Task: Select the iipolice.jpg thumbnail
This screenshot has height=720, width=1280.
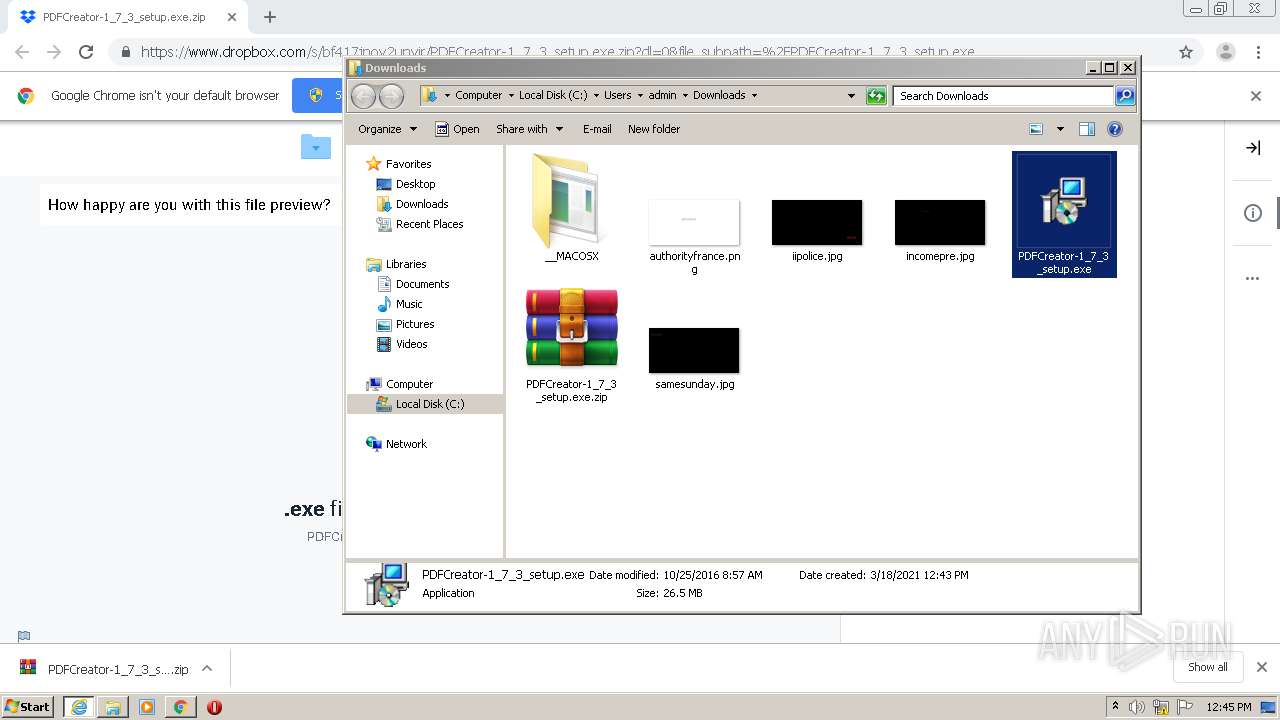Action: (817, 222)
